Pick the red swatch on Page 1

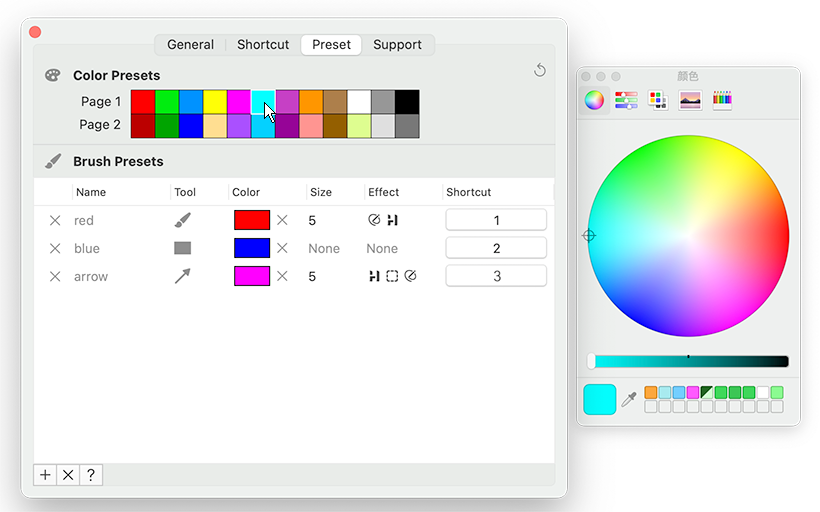[x=143, y=101]
